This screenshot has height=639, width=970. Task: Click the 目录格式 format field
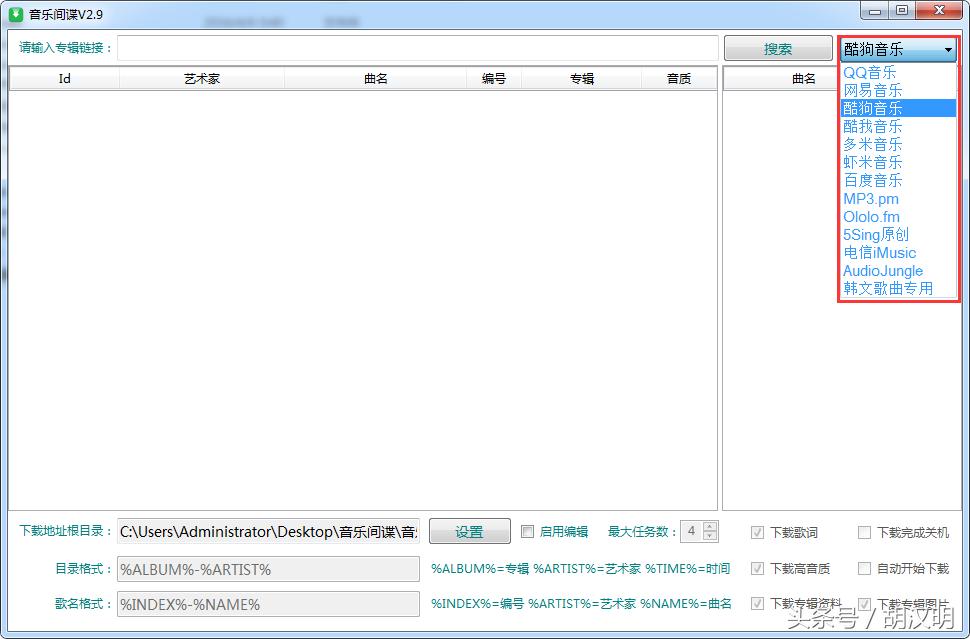point(267,568)
